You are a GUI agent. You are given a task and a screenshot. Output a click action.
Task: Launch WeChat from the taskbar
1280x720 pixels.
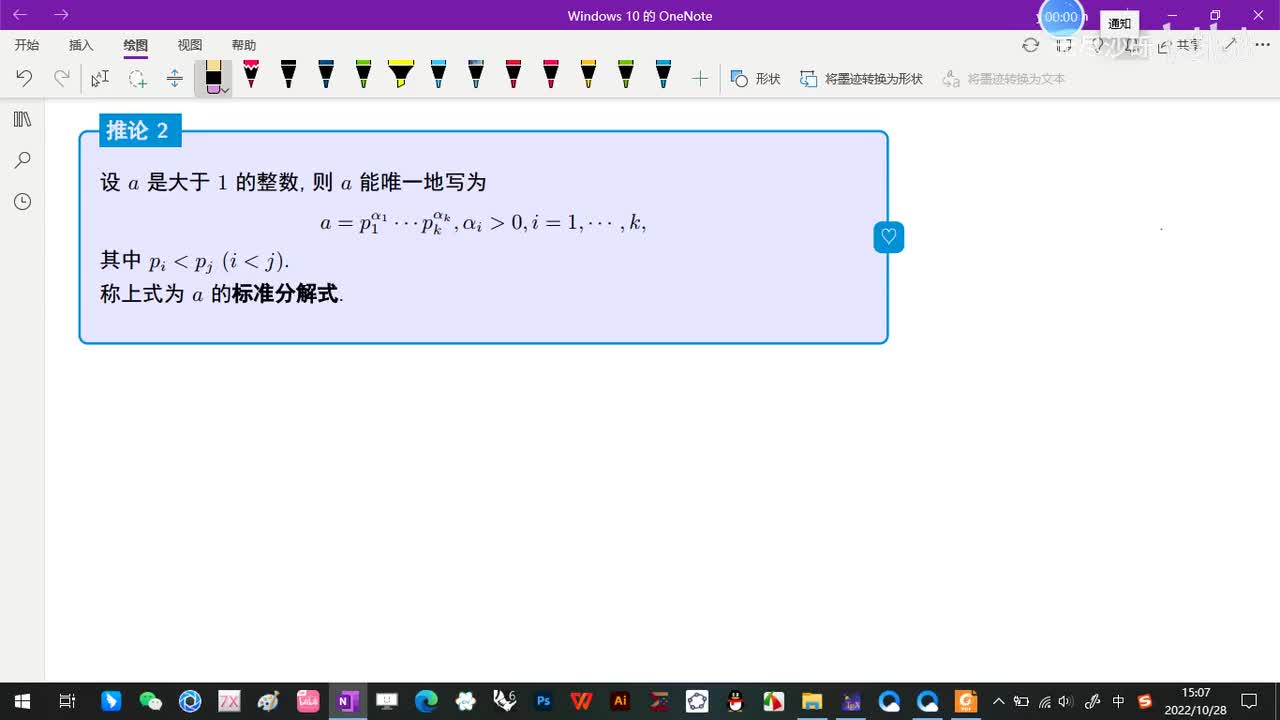click(x=150, y=701)
